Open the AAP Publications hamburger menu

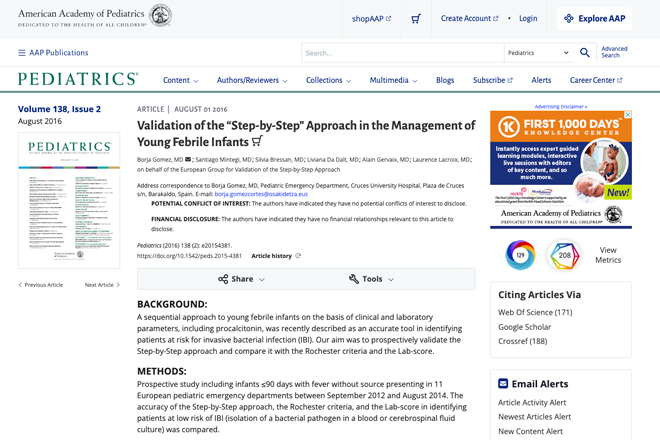(x=53, y=53)
